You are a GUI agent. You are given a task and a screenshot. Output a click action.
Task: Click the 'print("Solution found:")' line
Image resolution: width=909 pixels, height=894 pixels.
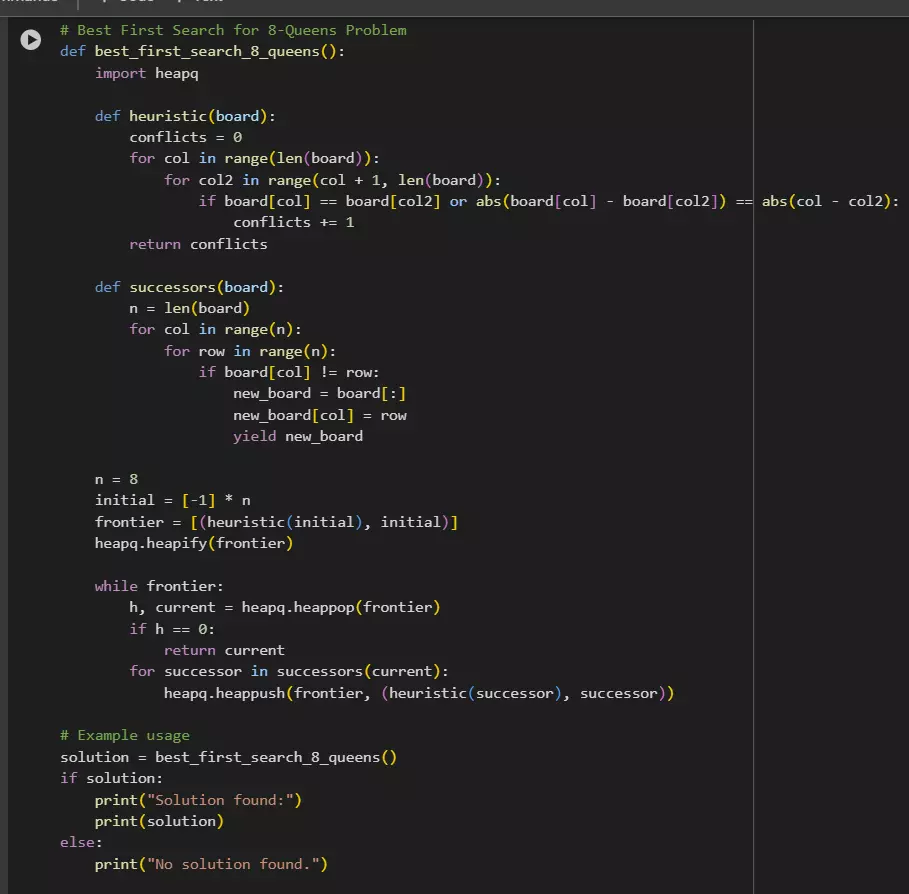coord(198,800)
